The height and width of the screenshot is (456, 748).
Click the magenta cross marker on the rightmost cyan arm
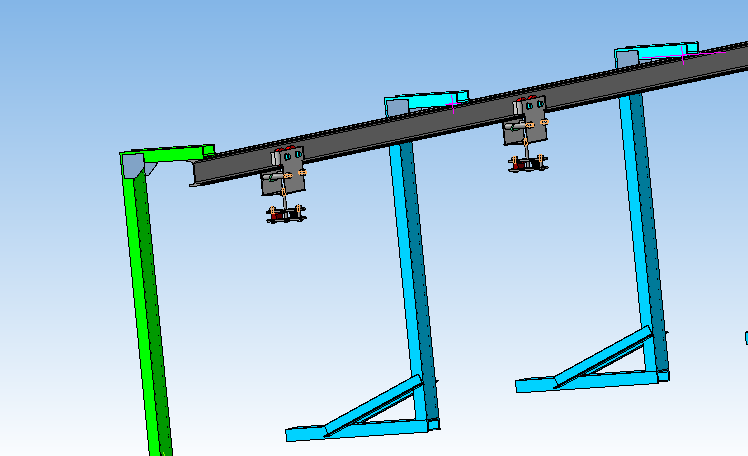point(683,56)
